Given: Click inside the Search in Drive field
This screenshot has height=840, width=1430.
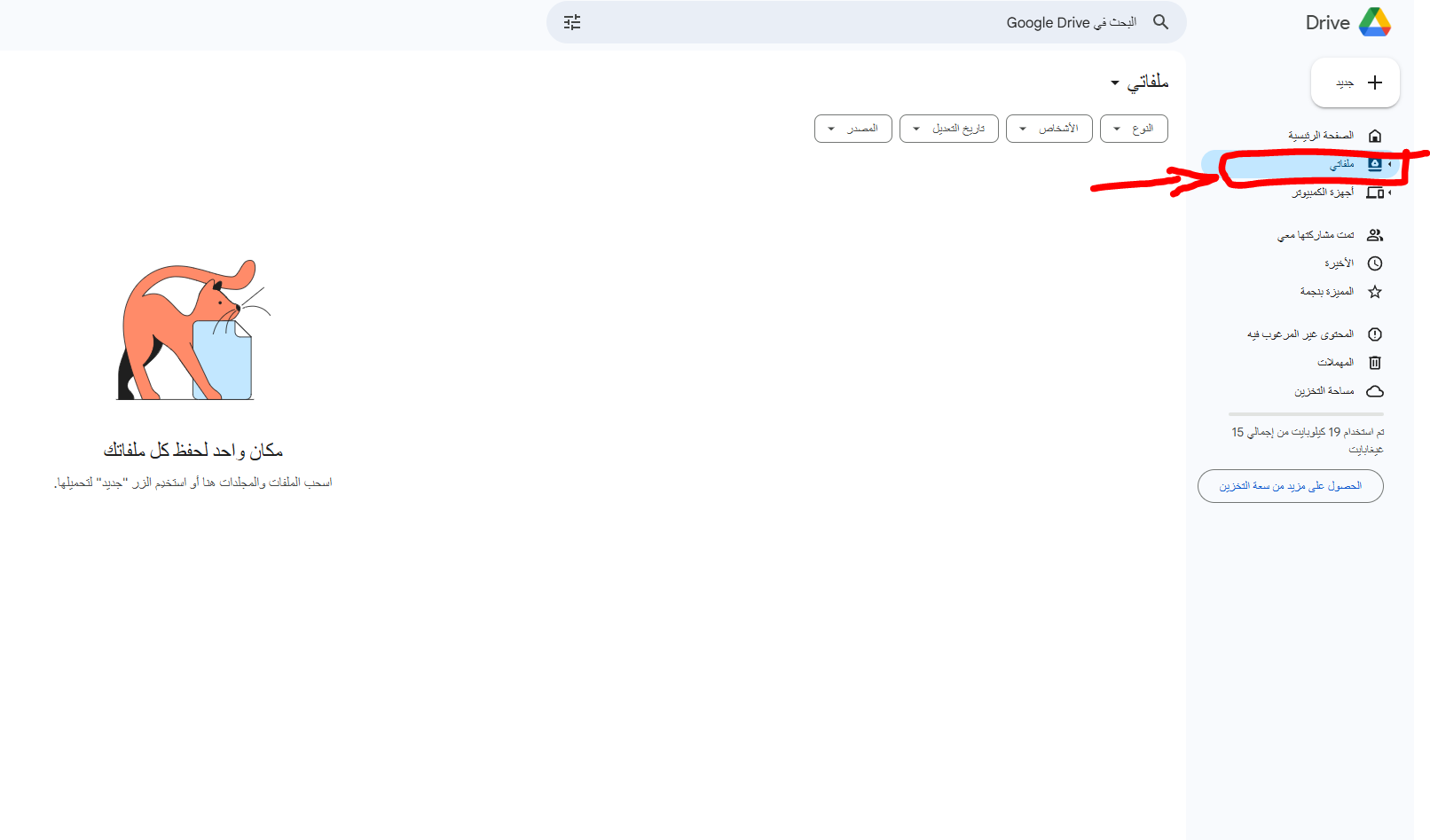Looking at the screenshot, I should point(1020,22).
